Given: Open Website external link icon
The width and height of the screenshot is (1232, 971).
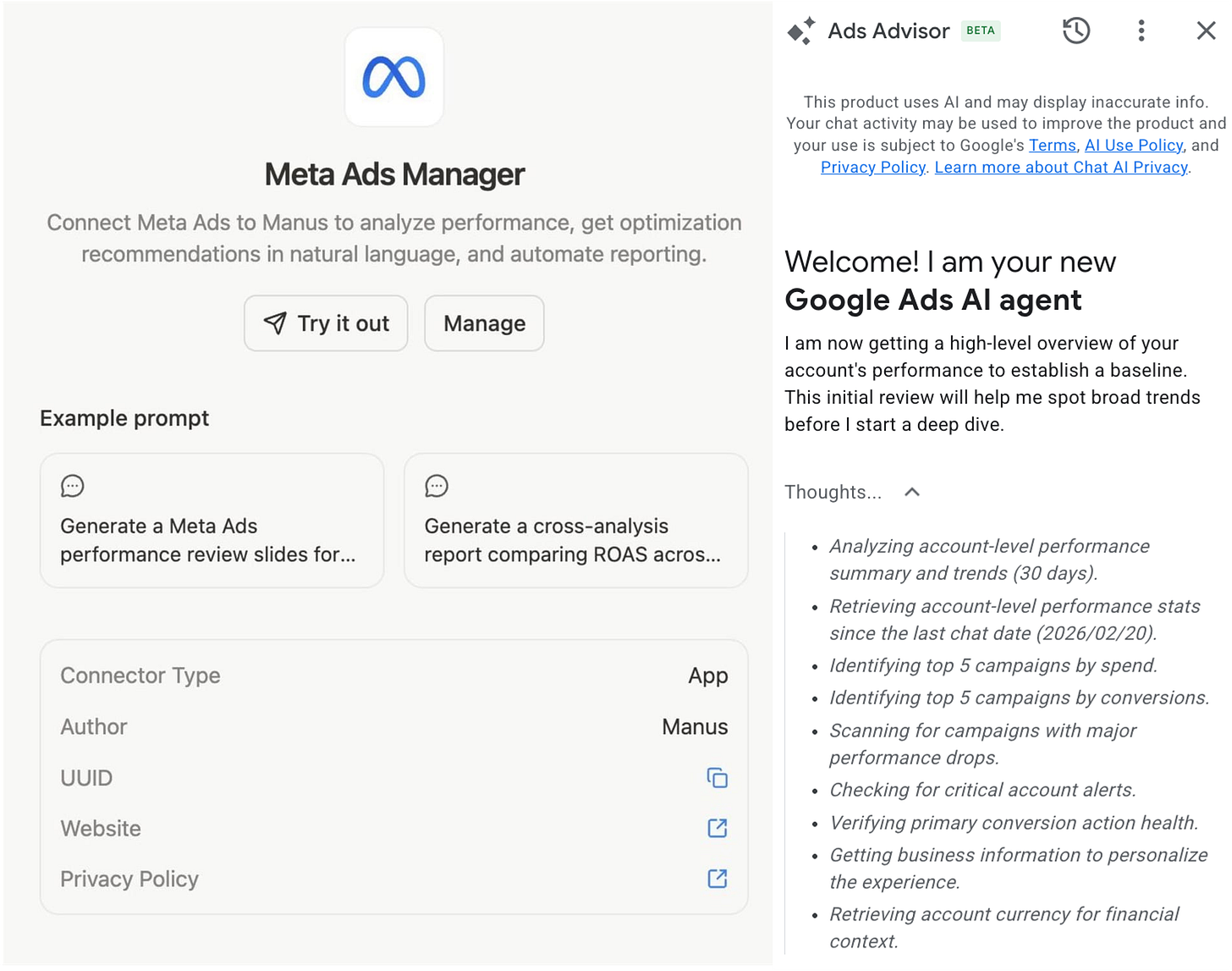Looking at the screenshot, I should [717, 828].
